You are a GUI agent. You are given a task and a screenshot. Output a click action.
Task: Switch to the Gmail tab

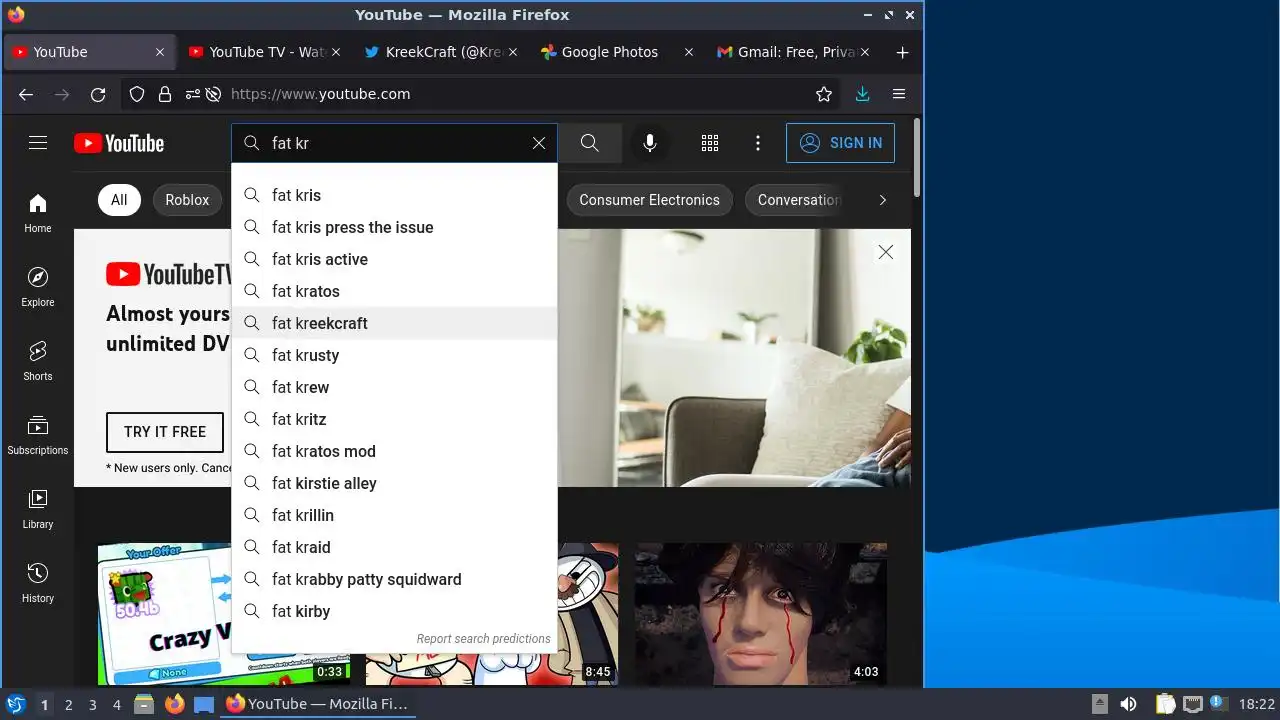pos(792,52)
